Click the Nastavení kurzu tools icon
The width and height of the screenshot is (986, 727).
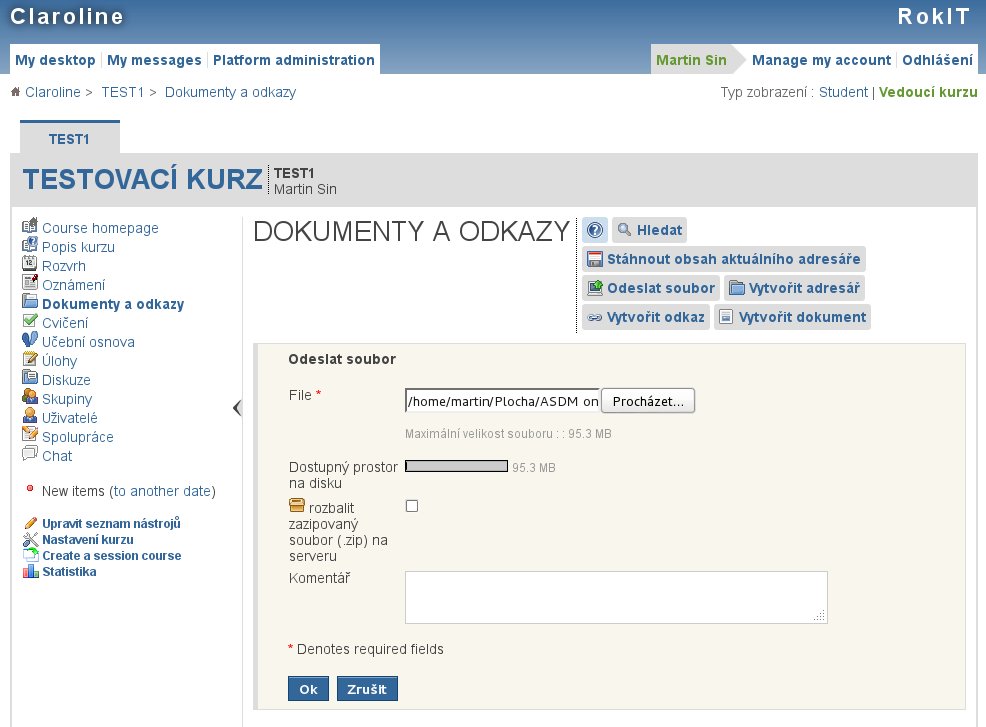coord(31,540)
